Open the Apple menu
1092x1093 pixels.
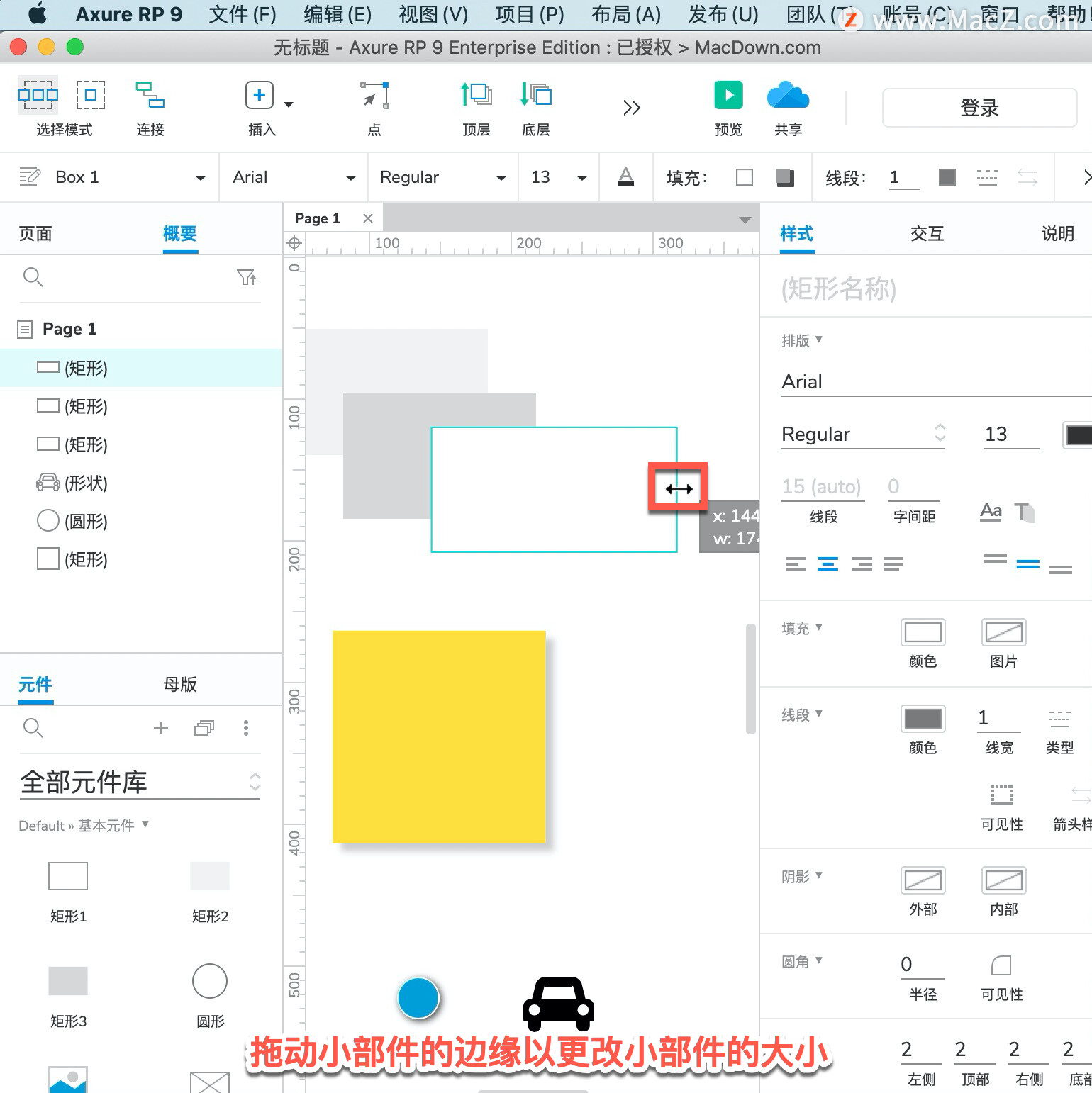pos(38,13)
